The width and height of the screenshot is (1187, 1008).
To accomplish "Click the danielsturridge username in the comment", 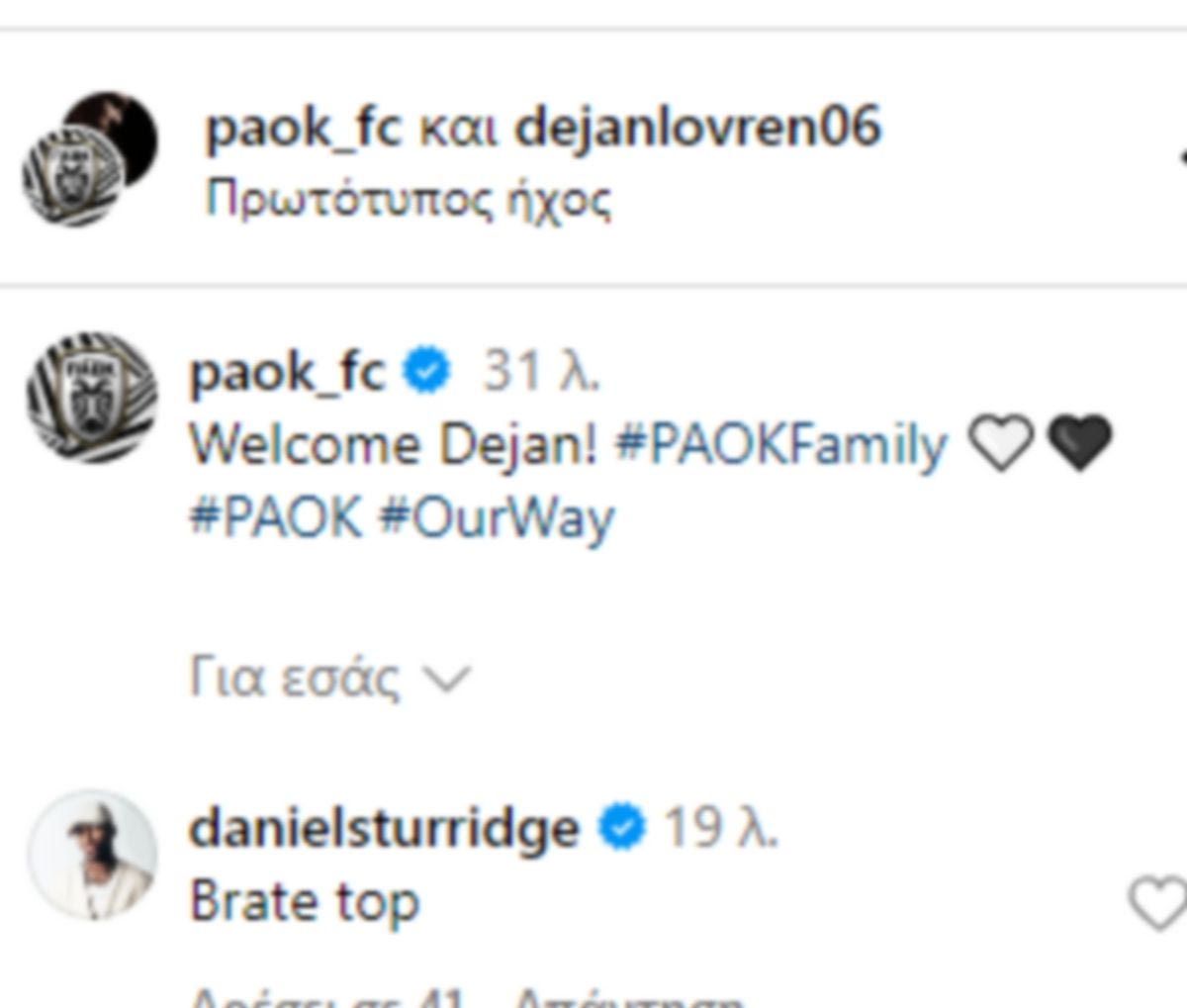I will click(x=384, y=828).
